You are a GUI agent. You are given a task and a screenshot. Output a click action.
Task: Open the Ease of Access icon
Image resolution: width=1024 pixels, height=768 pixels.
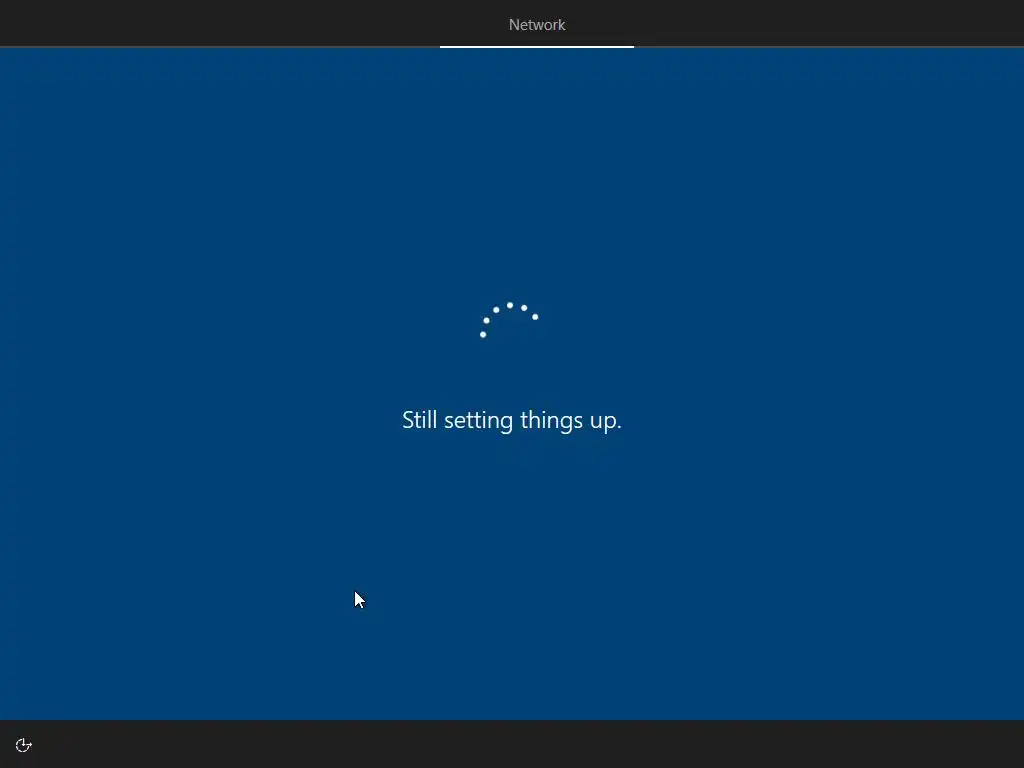[24, 745]
